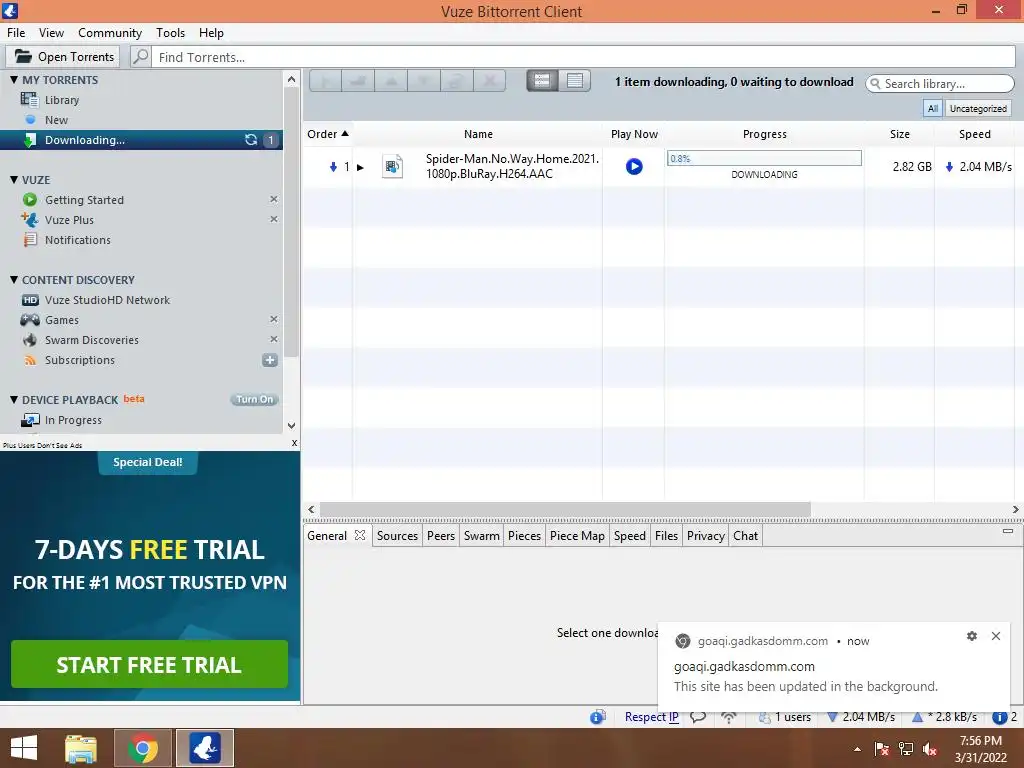Close the Swarm Discoveries sidebar entry

pos(274,340)
